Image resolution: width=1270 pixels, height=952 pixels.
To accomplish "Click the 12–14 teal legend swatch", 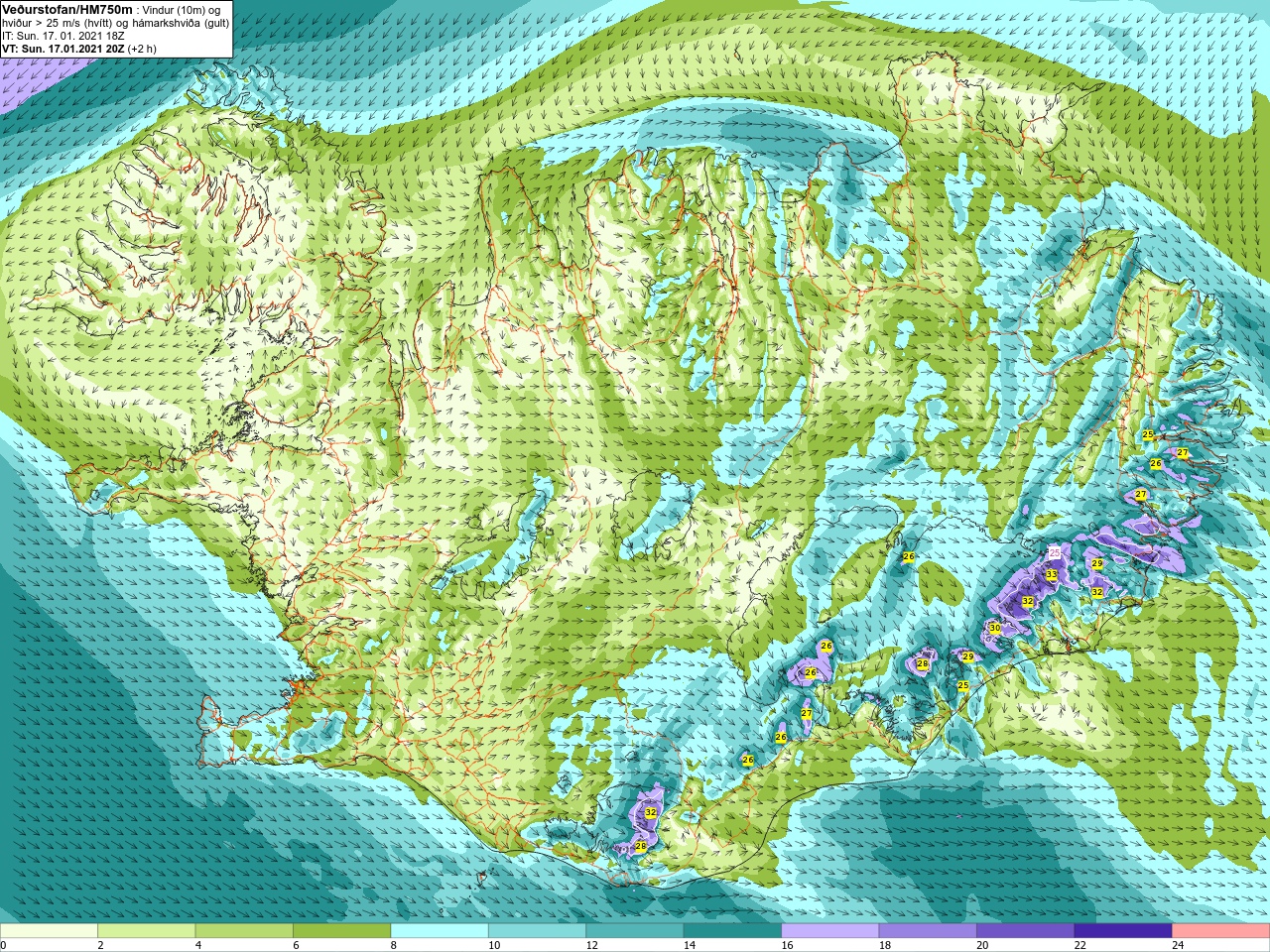I will pyautogui.click(x=635, y=931).
